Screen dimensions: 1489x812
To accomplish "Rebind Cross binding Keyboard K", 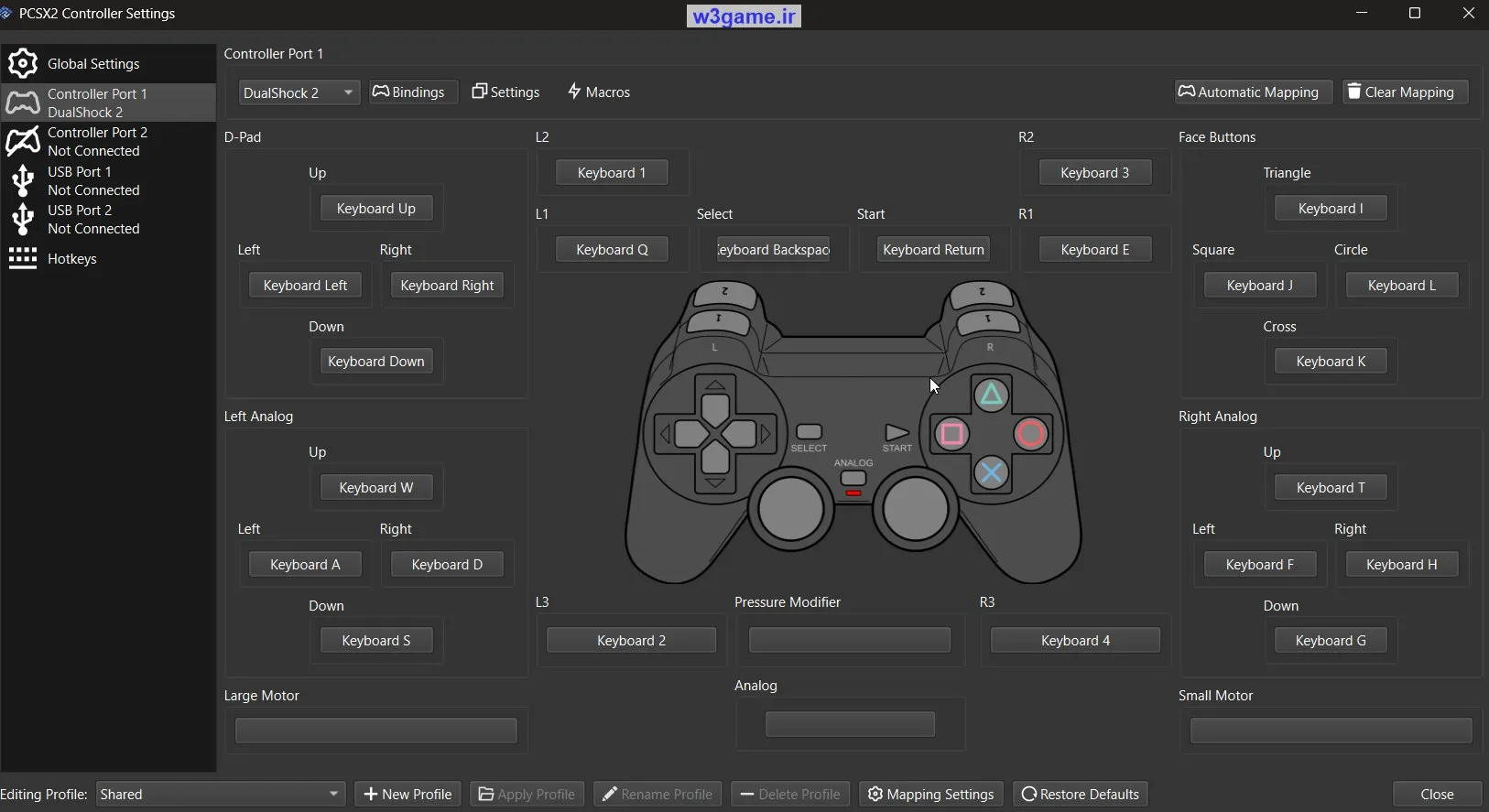I will pyautogui.click(x=1331, y=361).
